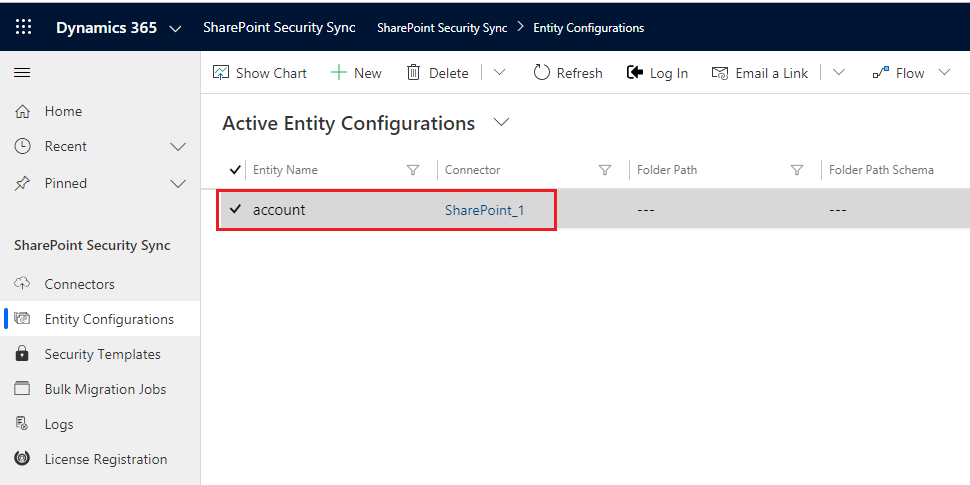This screenshot has width=970, height=485.
Task: Toggle the select-all rows checkmark
Action: [235, 170]
